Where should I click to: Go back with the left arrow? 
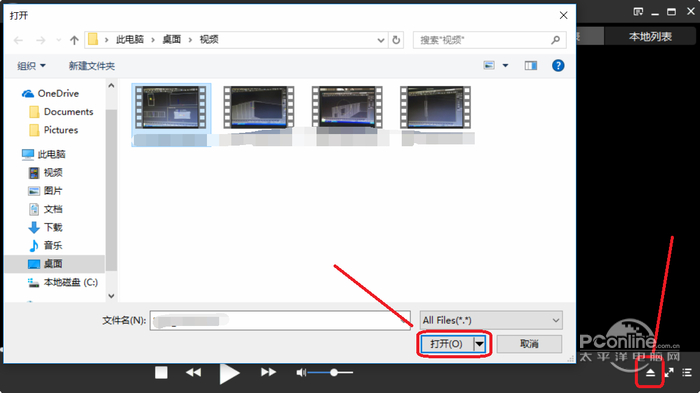[18, 40]
